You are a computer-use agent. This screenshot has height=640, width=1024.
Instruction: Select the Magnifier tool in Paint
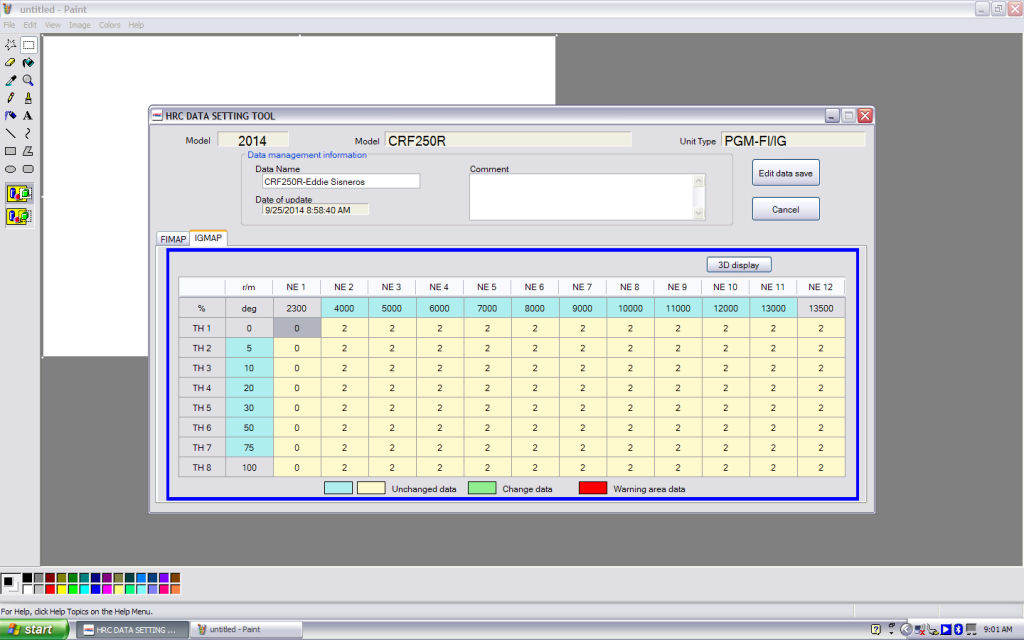pyautogui.click(x=28, y=80)
